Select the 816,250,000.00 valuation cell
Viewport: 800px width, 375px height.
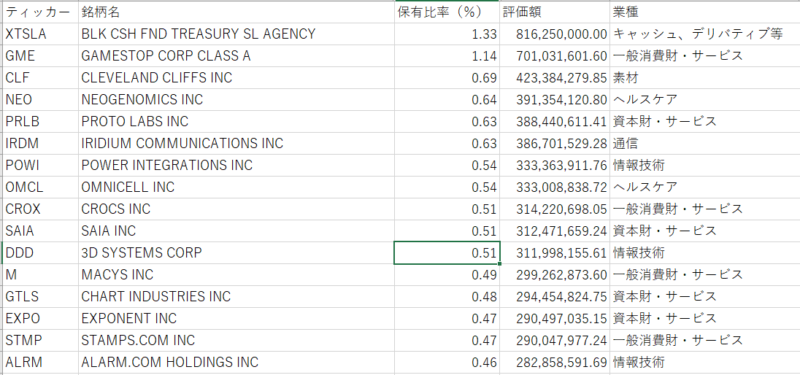click(x=555, y=34)
